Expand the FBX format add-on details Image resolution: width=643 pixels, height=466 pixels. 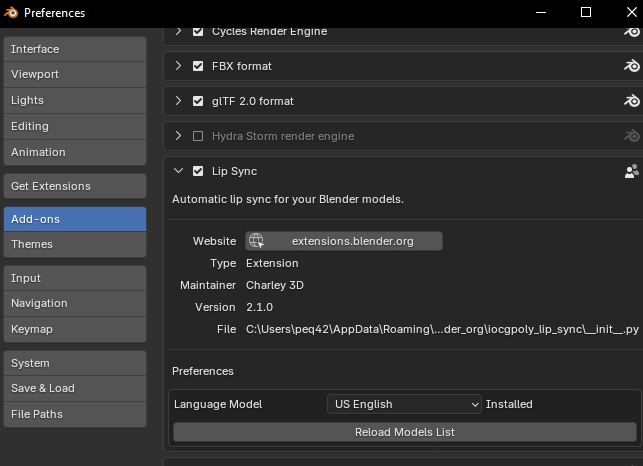[179, 66]
